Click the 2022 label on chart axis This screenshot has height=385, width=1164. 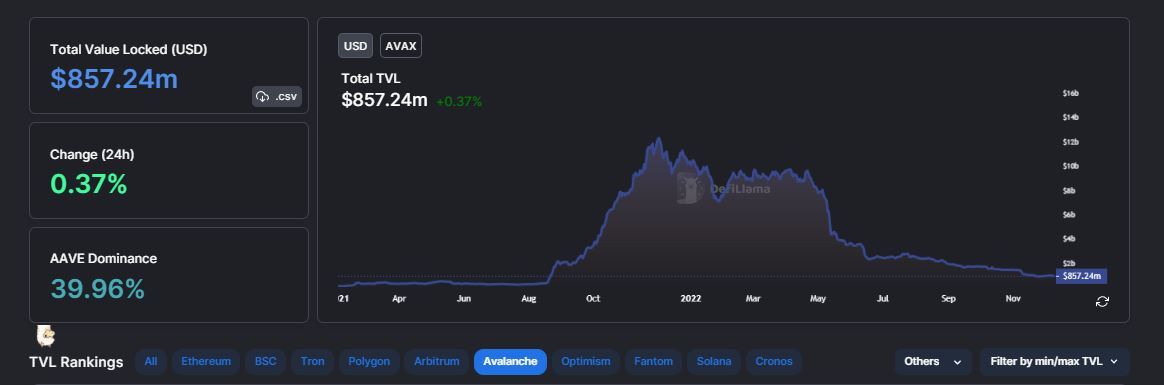(690, 299)
